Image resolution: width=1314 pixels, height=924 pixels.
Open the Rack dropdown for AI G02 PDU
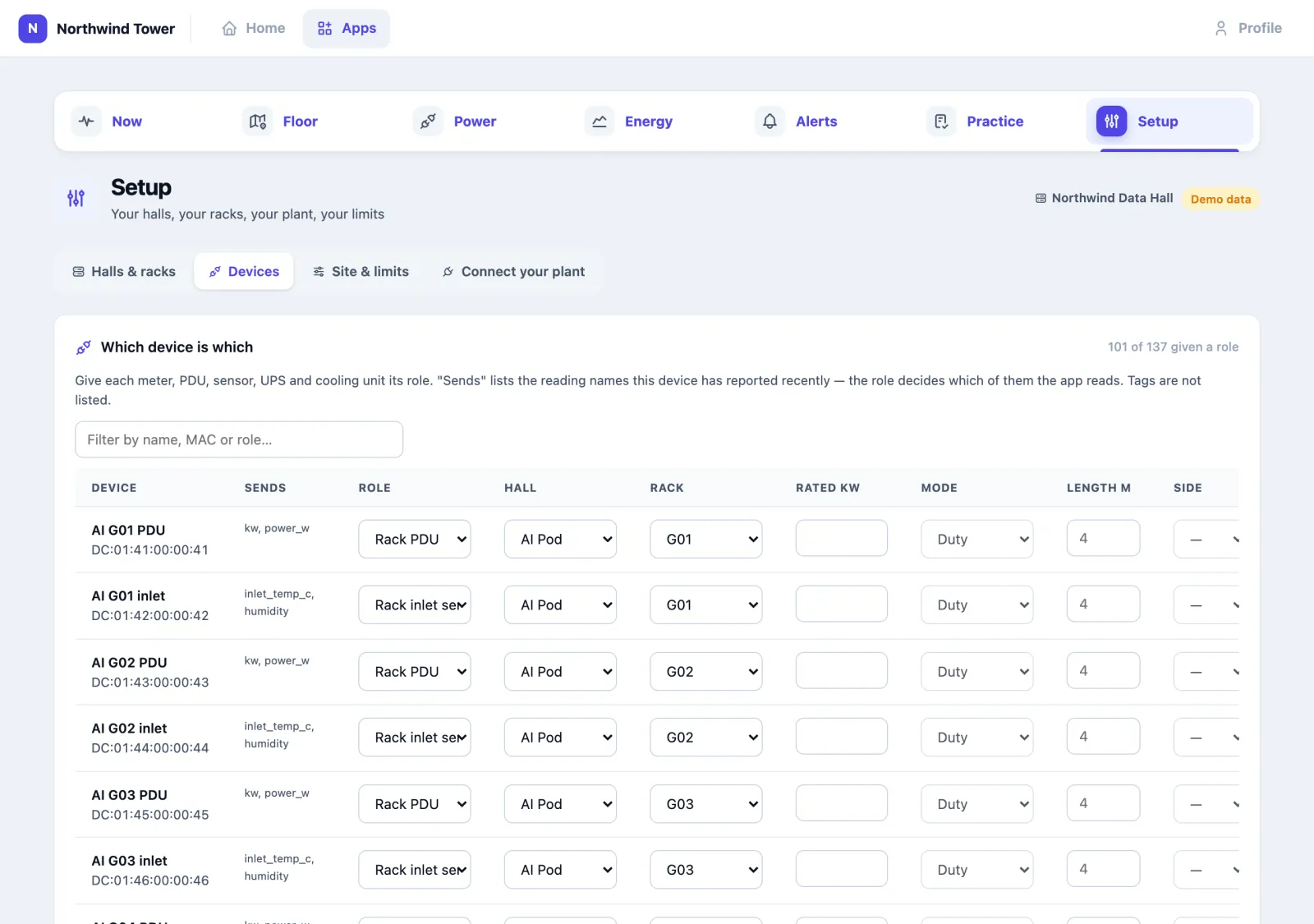click(x=706, y=671)
